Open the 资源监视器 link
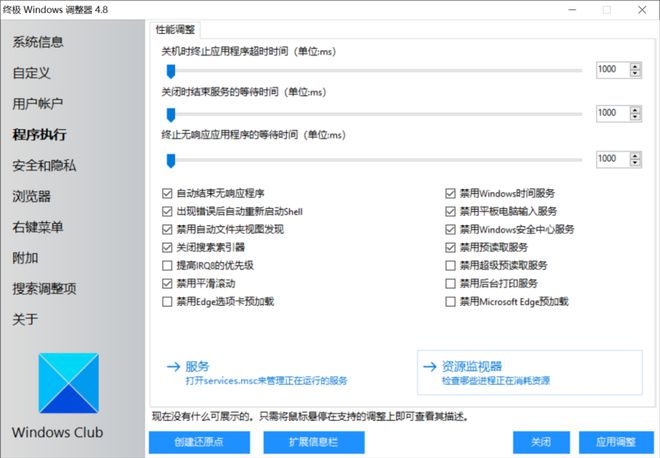The width and height of the screenshot is (660, 458). [530, 373]
